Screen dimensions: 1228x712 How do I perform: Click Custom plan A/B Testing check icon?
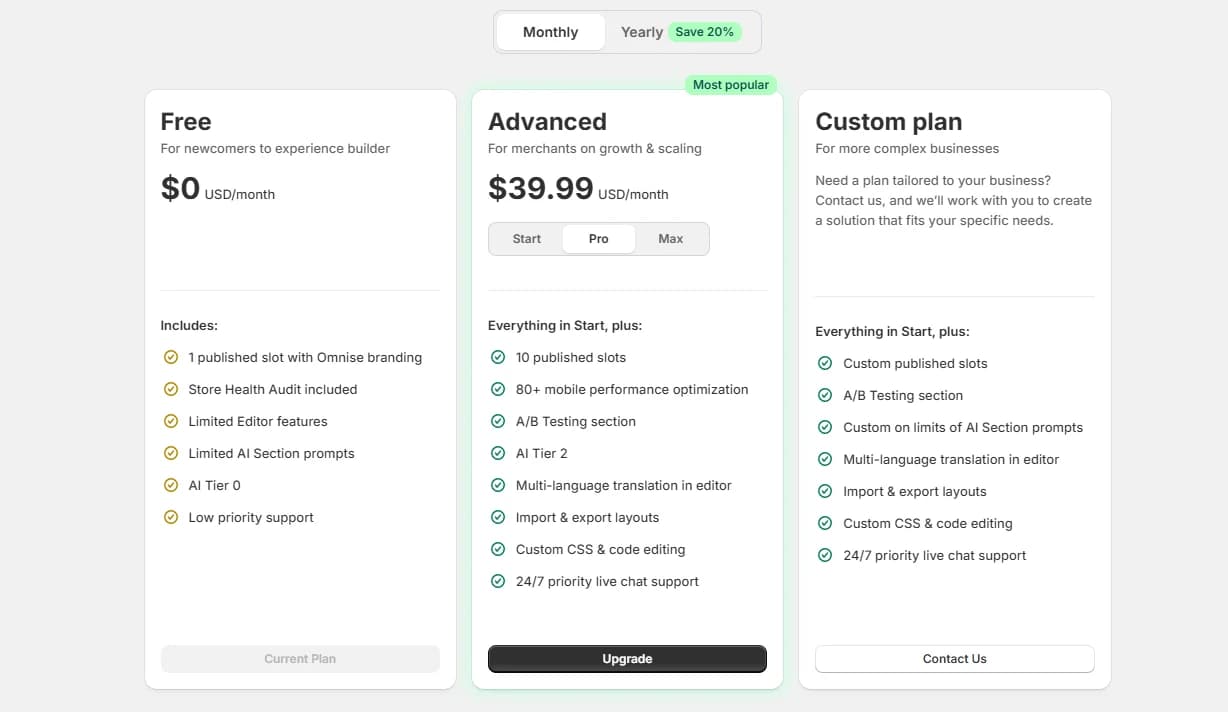click(825, 395)
